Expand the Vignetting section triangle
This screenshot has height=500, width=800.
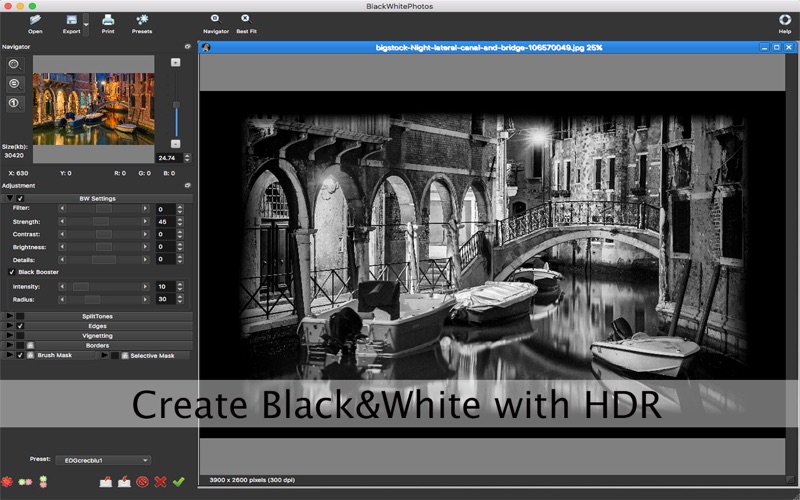[x=10, y=335]
